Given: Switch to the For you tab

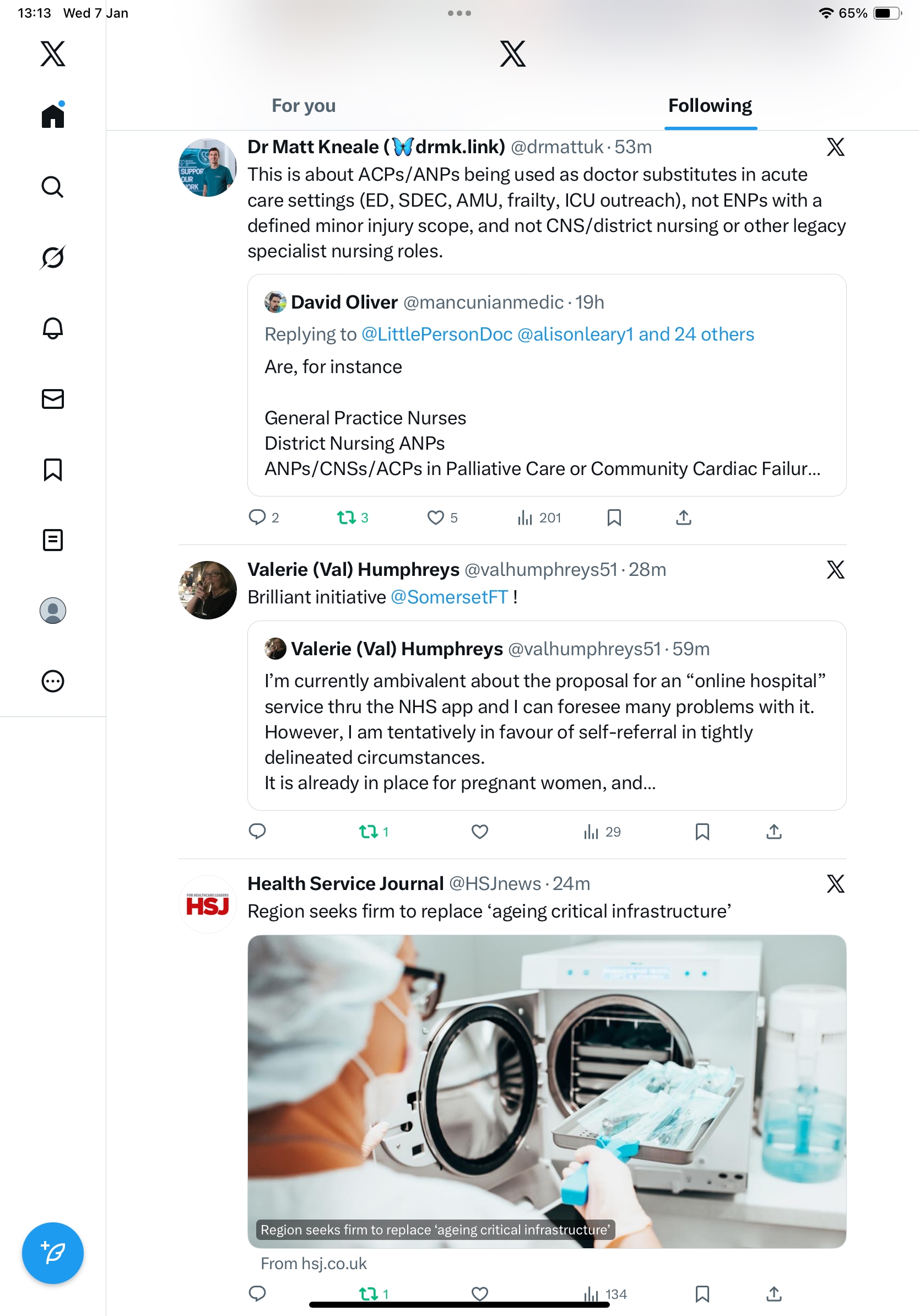Looking at the screenshot, I should click(x=303, y=106).
